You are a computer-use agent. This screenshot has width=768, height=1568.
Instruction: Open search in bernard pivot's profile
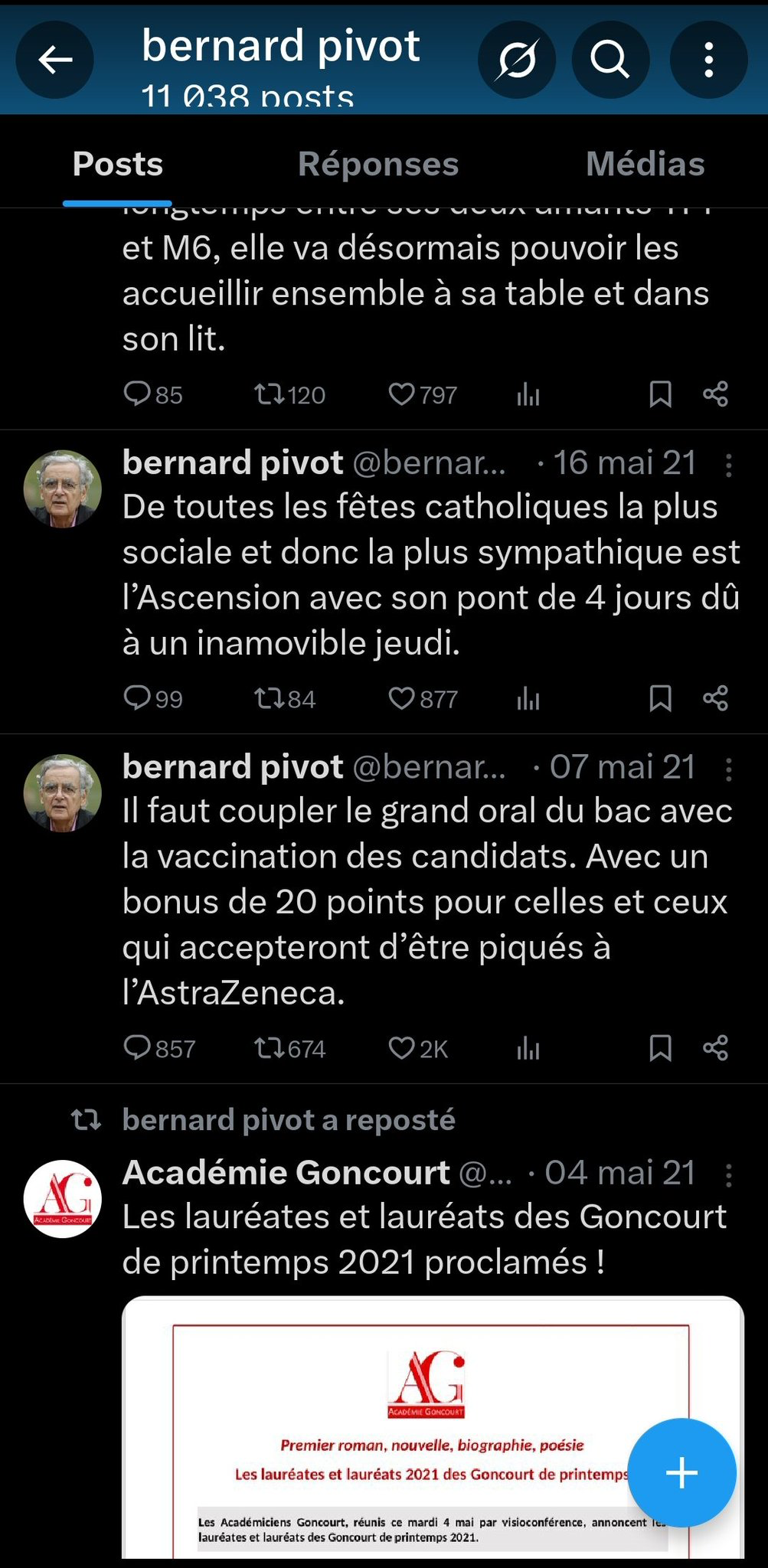[x=610, y=60]
